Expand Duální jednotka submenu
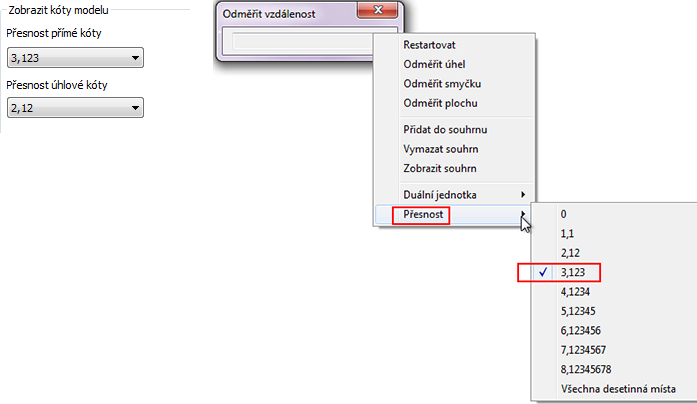Viewport: 697px width, 404px height. [x=454, y=195]
